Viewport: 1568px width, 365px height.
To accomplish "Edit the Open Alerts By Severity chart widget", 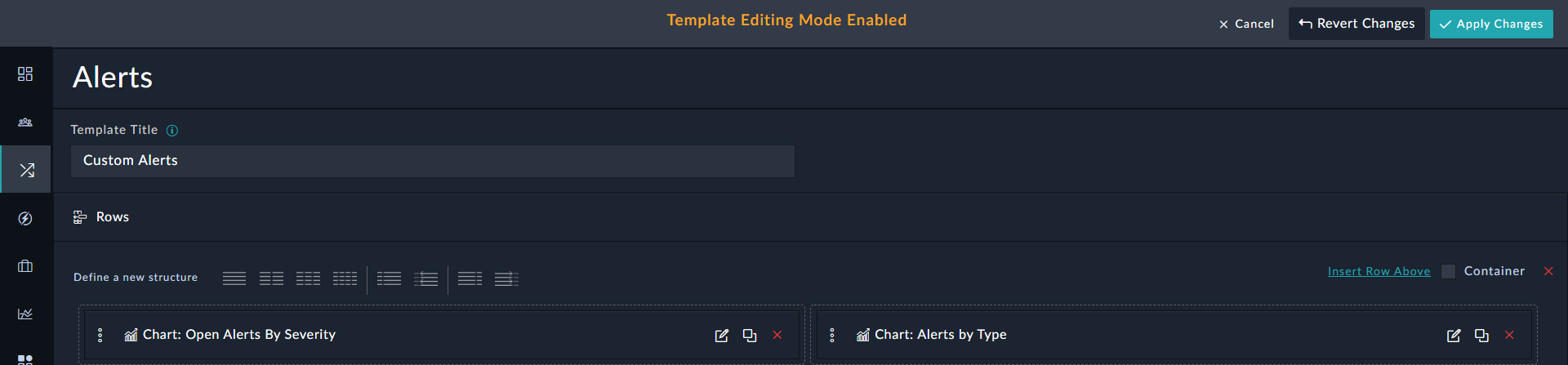I will coord(721,336).
